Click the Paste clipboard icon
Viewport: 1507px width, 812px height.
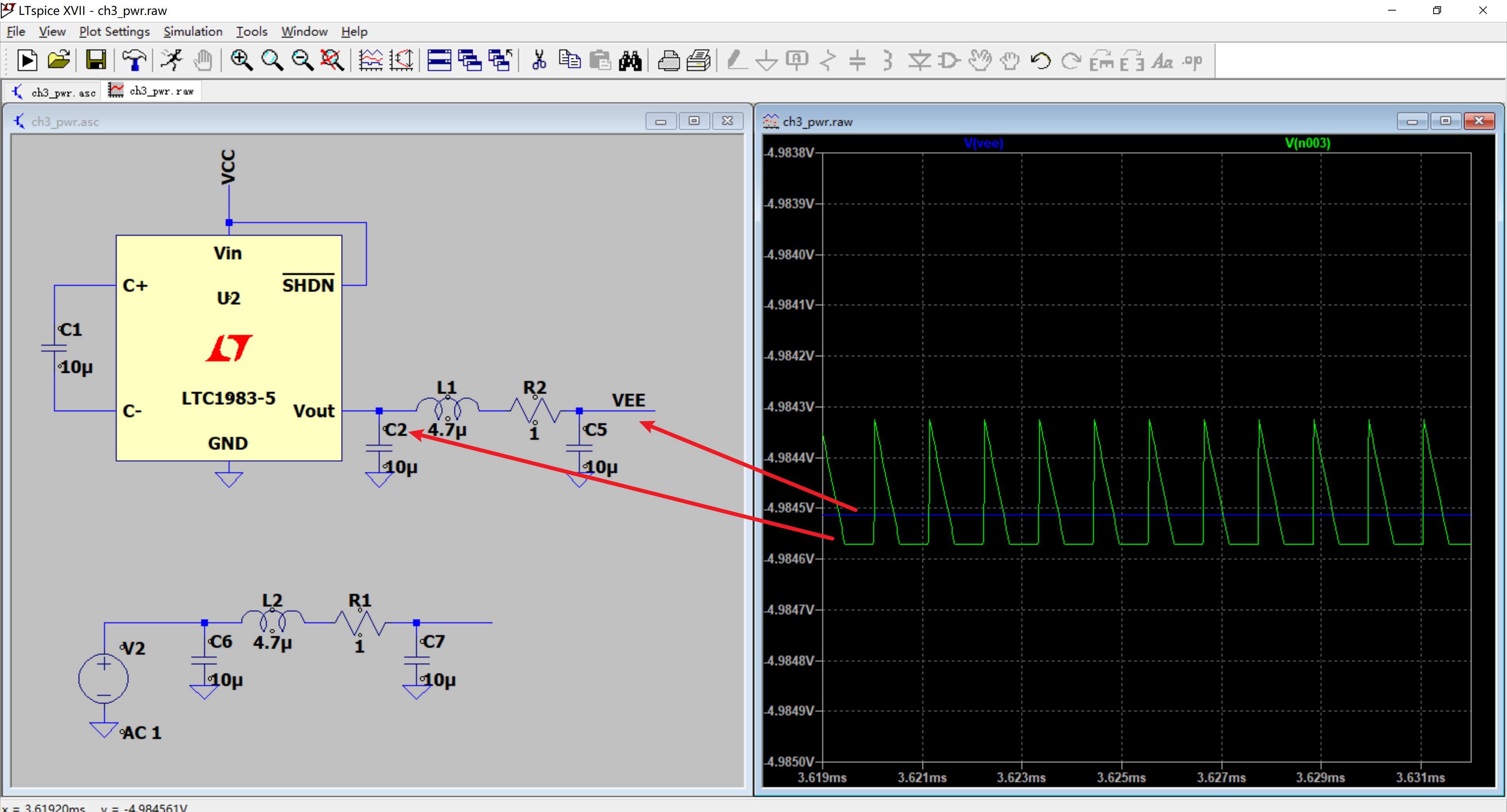pyautogui.click(x=600, y=60)
